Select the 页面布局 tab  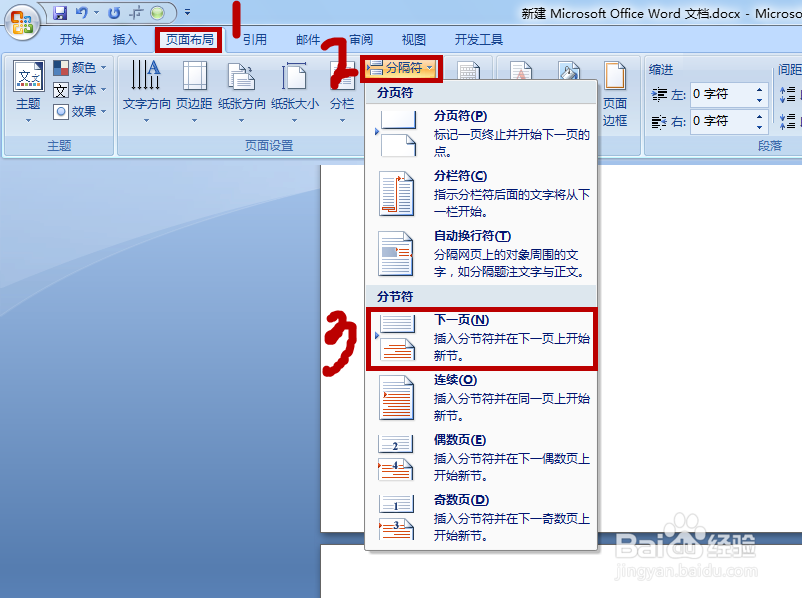pos(189,39)
